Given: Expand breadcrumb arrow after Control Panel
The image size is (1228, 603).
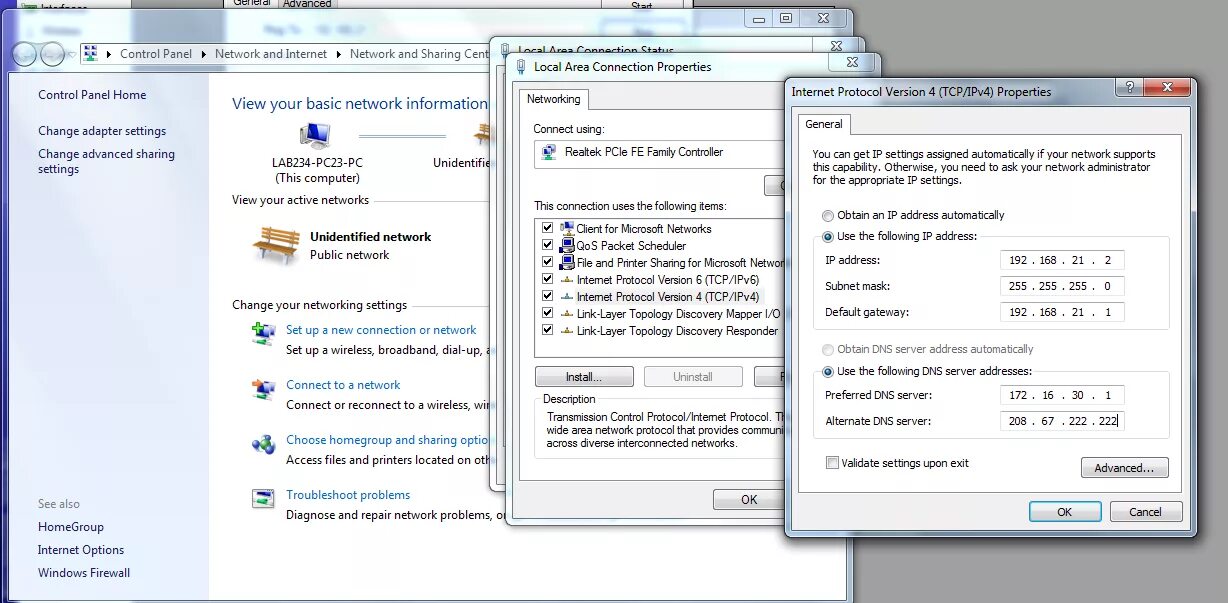Looking at the screenshot, I should pos(203,54).
